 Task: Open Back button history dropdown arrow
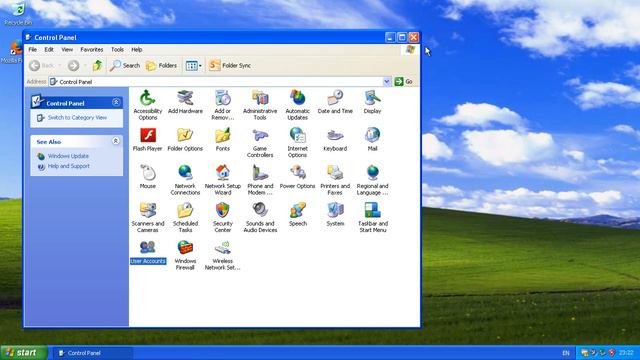(x=60, y=65)
